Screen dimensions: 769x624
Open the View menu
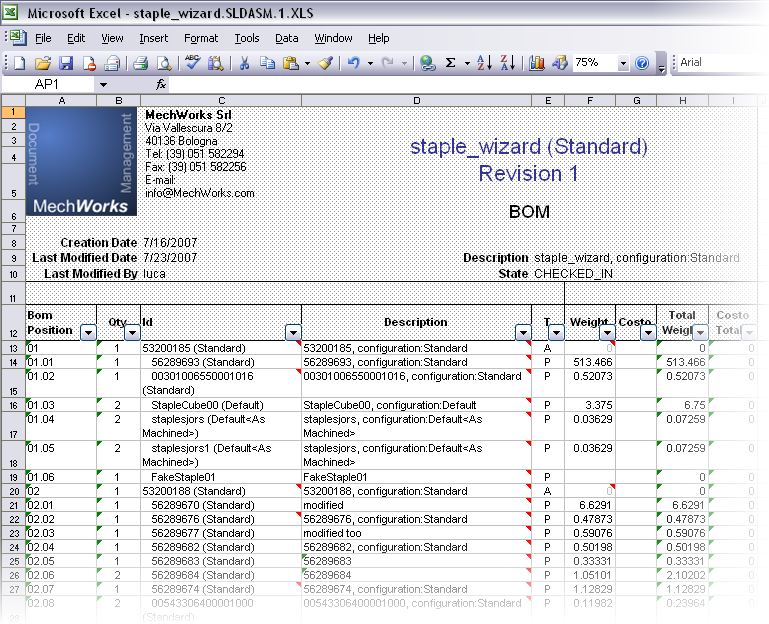[x=112, y=38]
